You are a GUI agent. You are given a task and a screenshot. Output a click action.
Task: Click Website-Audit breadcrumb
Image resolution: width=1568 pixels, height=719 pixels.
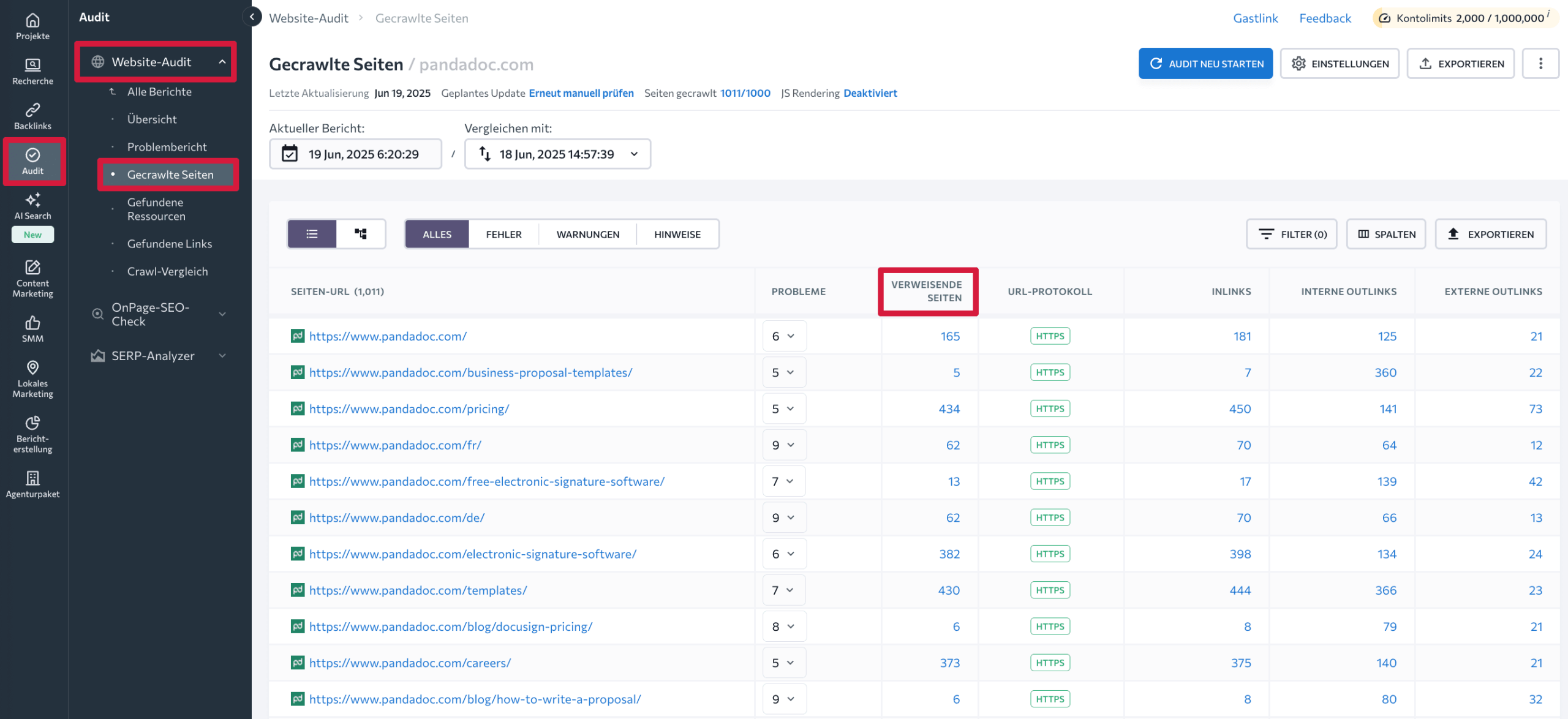coord(309,18)
